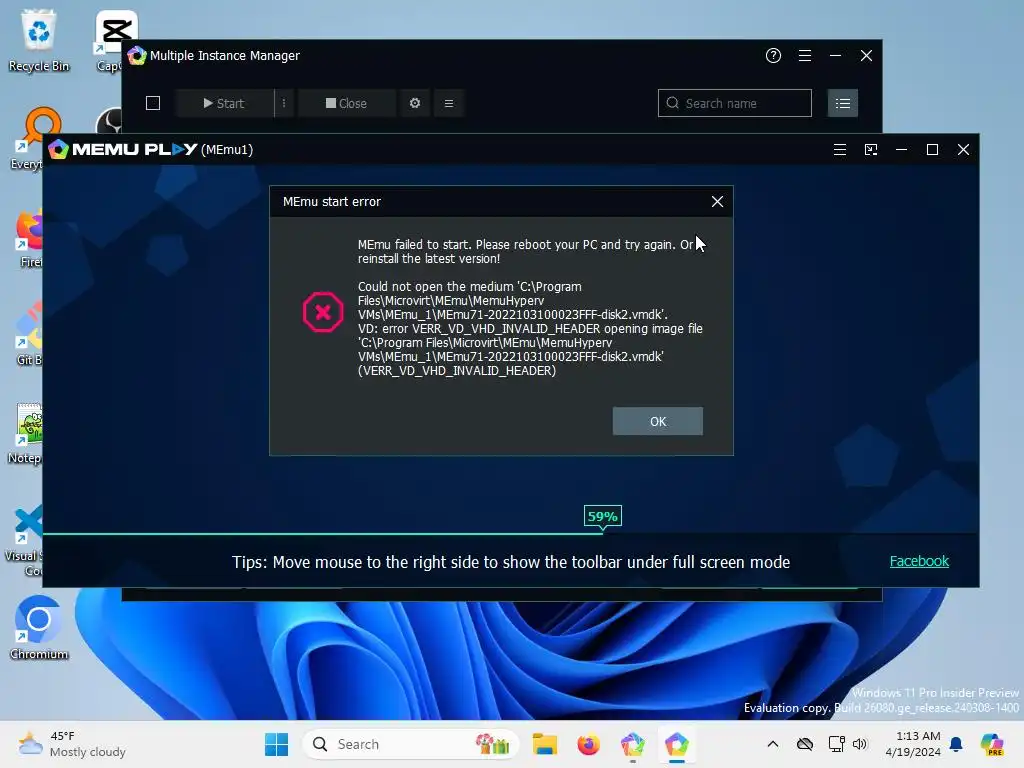1024x768 pixels.
Task: Click the Multiple Instance Manager logo icon
Action: [x=136, y=56]
